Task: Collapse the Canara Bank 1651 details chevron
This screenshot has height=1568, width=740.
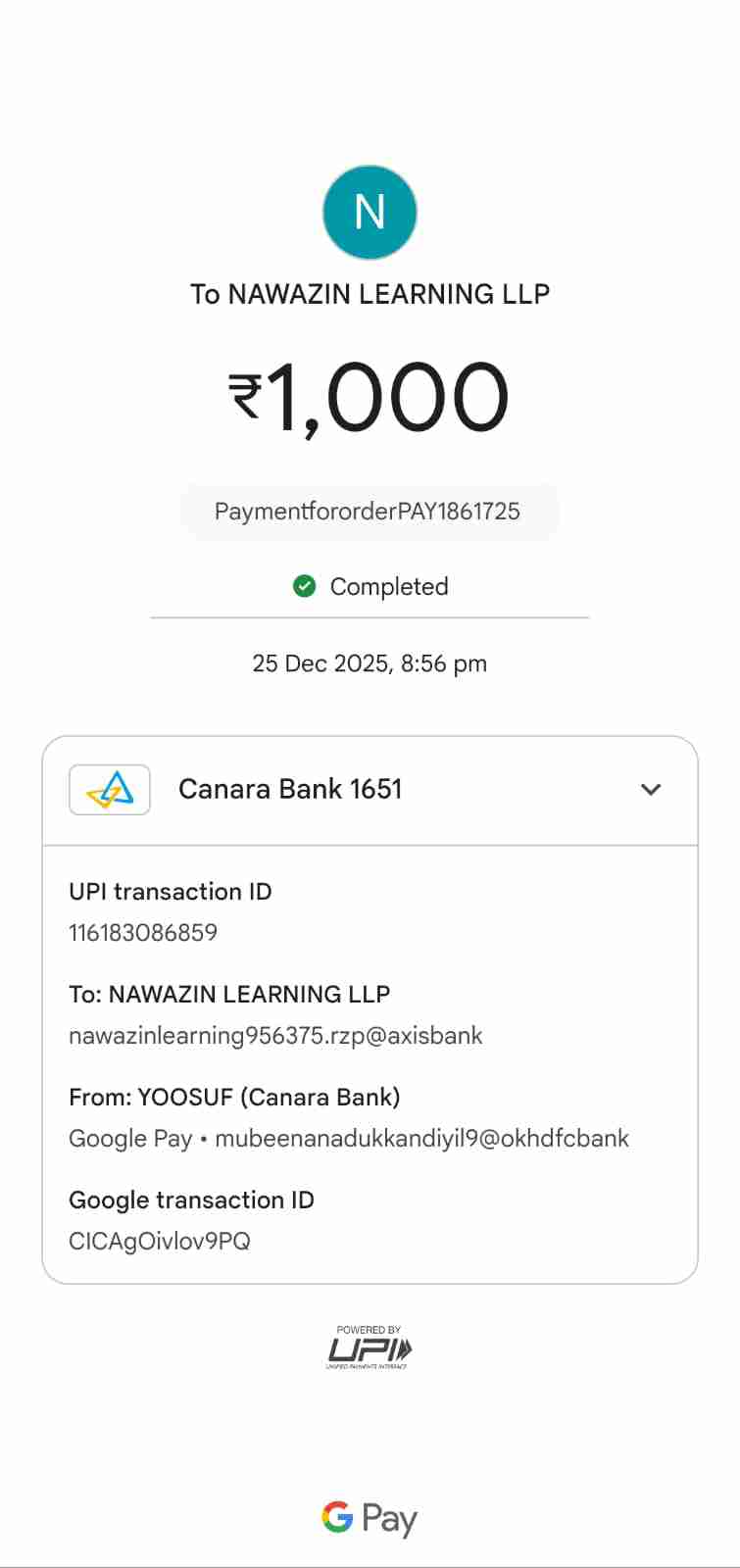Action: pos(651,790)
